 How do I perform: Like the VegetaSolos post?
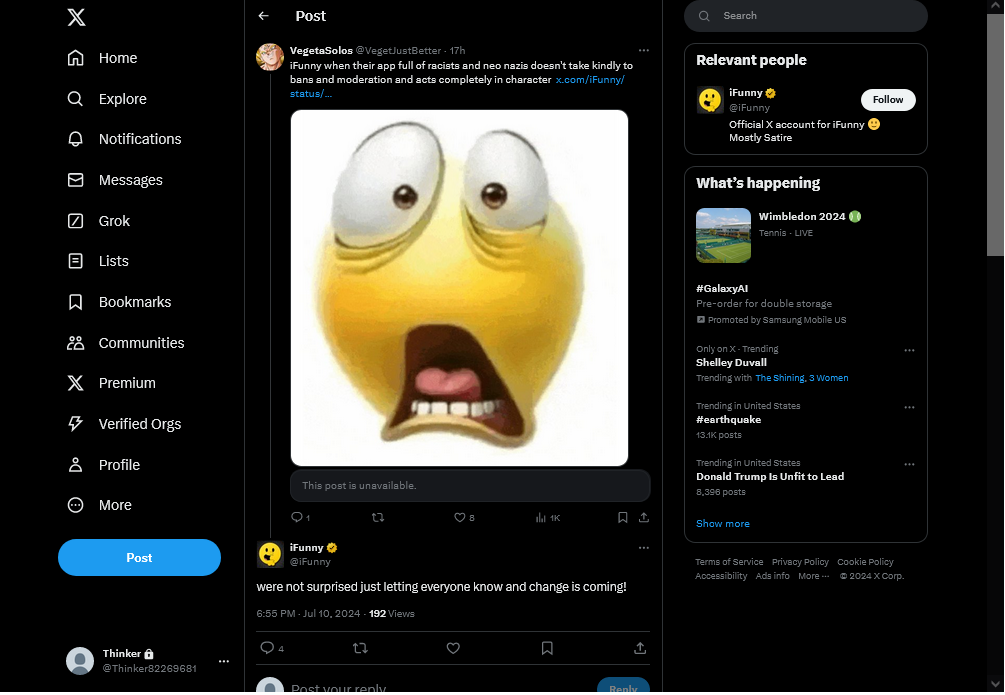coord(460,517)
